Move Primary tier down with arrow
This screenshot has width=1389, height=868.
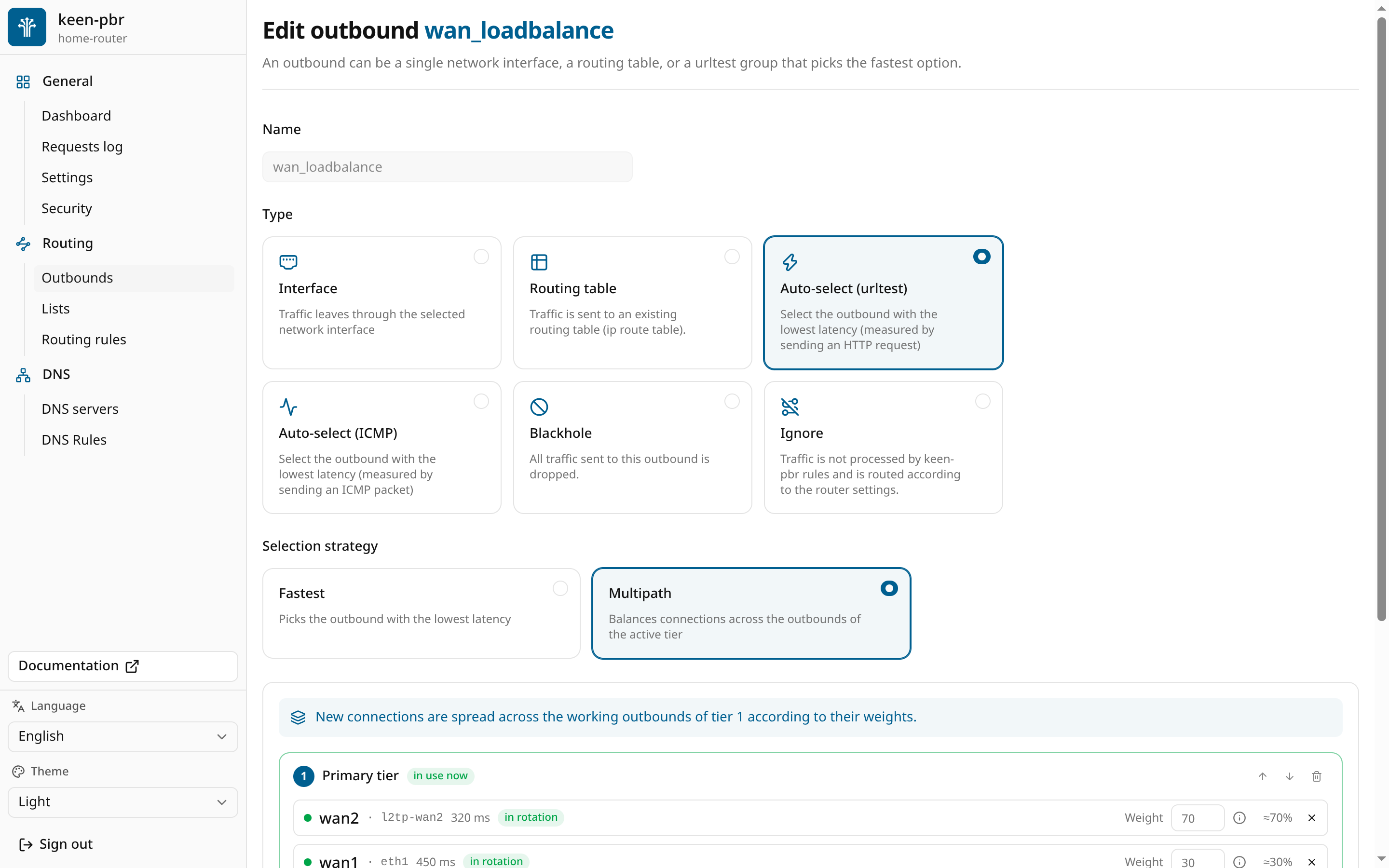click(x=1289, y=776)
